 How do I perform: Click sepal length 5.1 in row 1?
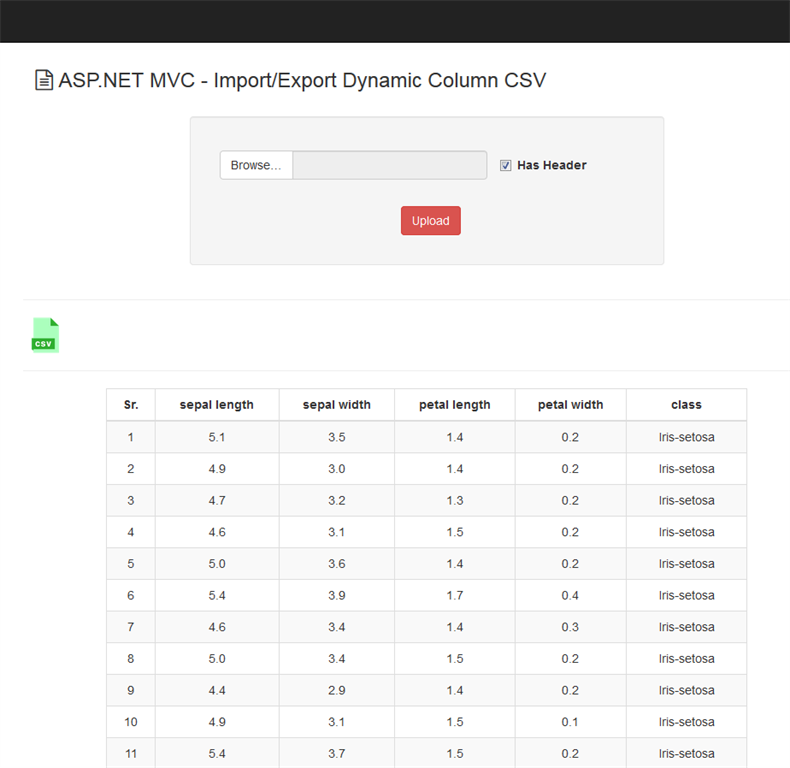[x=217, y=437]
